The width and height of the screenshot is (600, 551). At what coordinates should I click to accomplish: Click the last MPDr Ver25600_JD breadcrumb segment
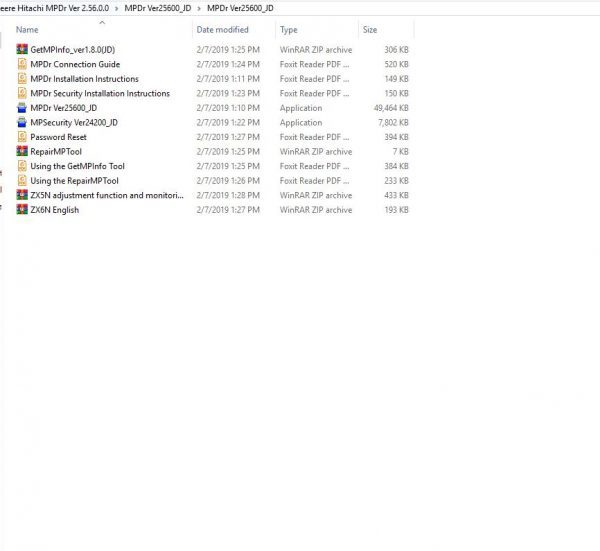tap(240, 8)
